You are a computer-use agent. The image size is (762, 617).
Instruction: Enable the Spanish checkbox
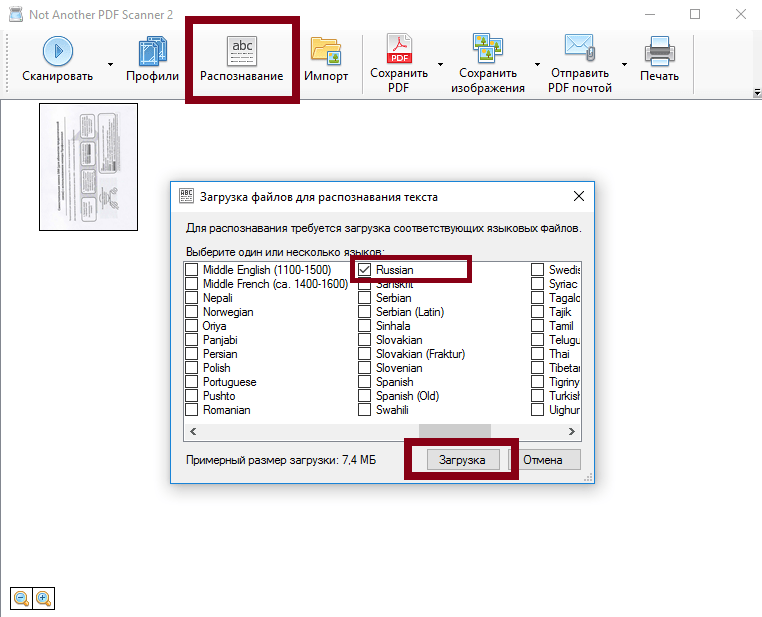pyautogui.click(x=364, y=382)
